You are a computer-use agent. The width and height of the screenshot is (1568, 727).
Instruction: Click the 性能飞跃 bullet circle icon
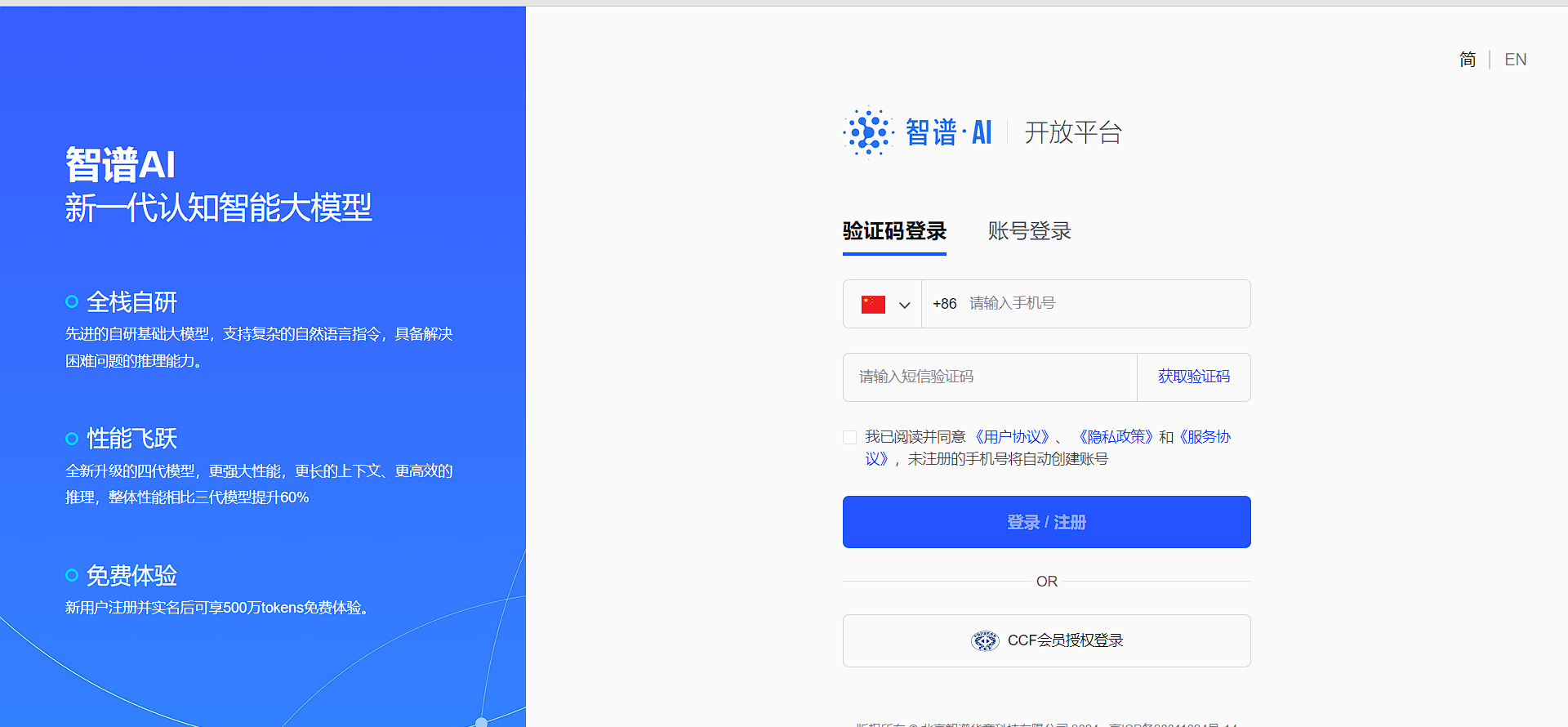pyautogui.click(x=72, y=439)
